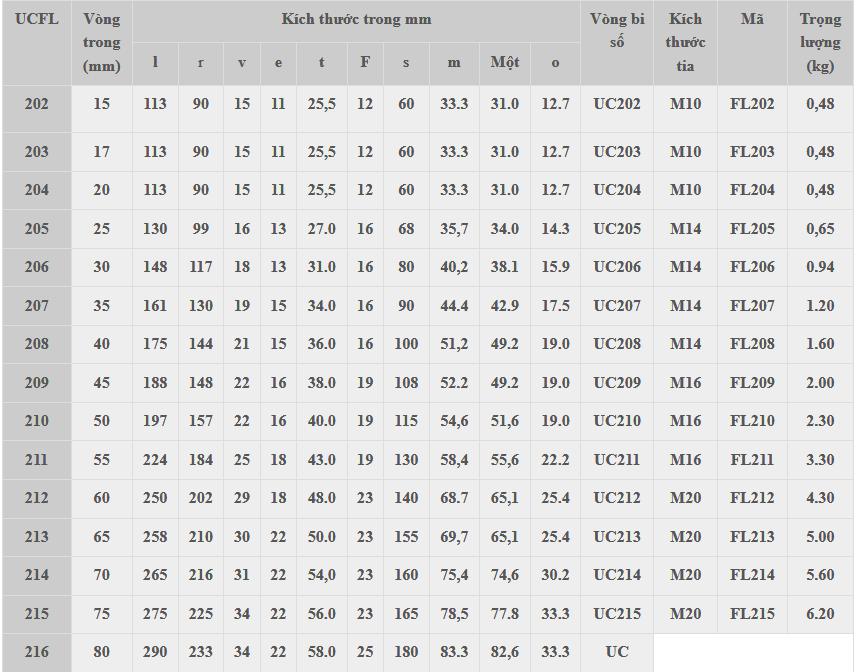Select row label 216 in UCFL column
859x672 pixels.
tap(36, 652)
